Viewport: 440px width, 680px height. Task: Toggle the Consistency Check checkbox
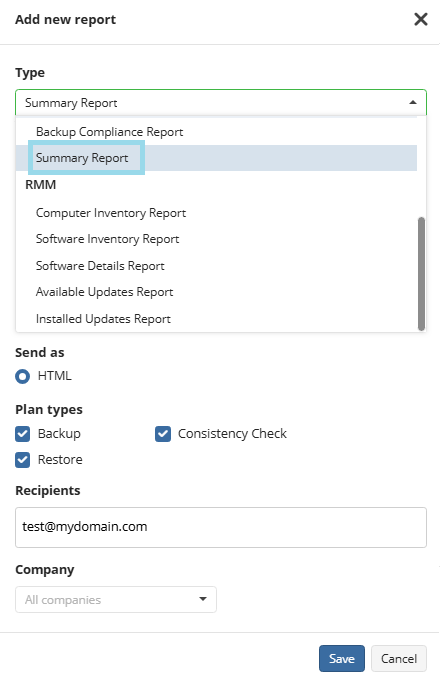pyautogui.click(x=163, y=434)
